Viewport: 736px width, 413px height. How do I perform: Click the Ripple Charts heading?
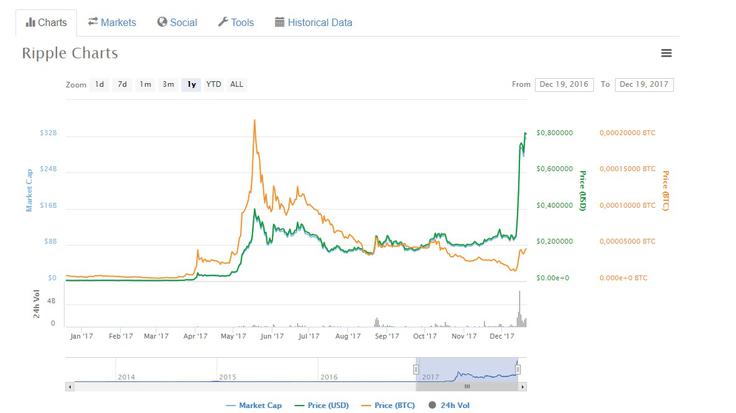70,53
